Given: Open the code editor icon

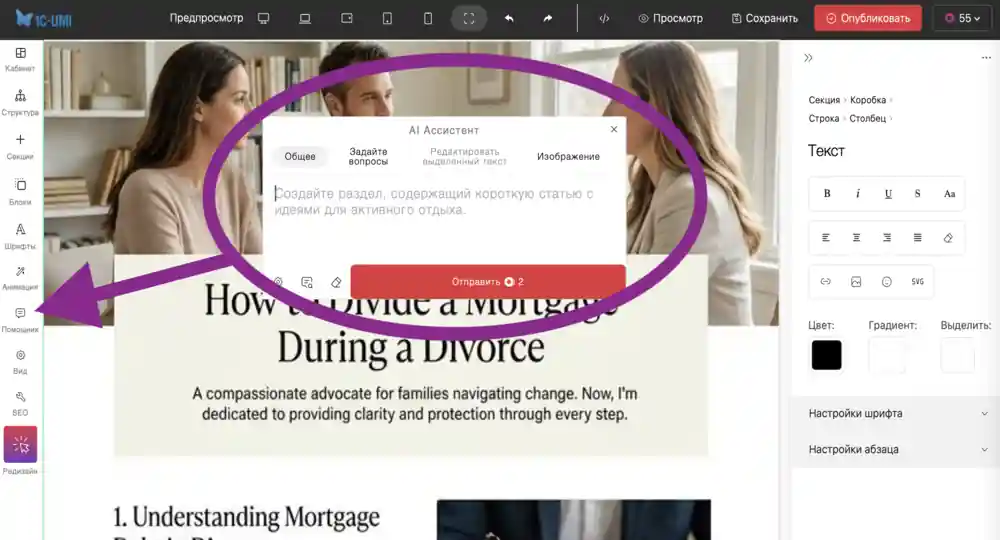Looking at the screenshot, I should [604, 18].
